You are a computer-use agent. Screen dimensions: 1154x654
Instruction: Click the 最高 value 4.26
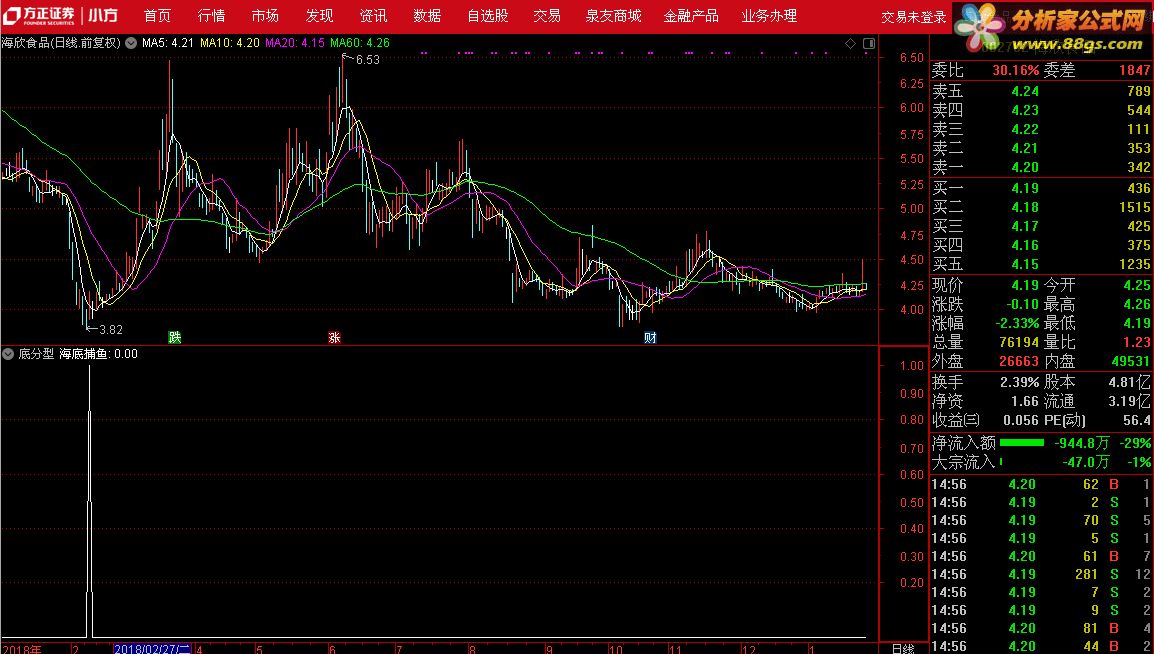pos(1137,305)
